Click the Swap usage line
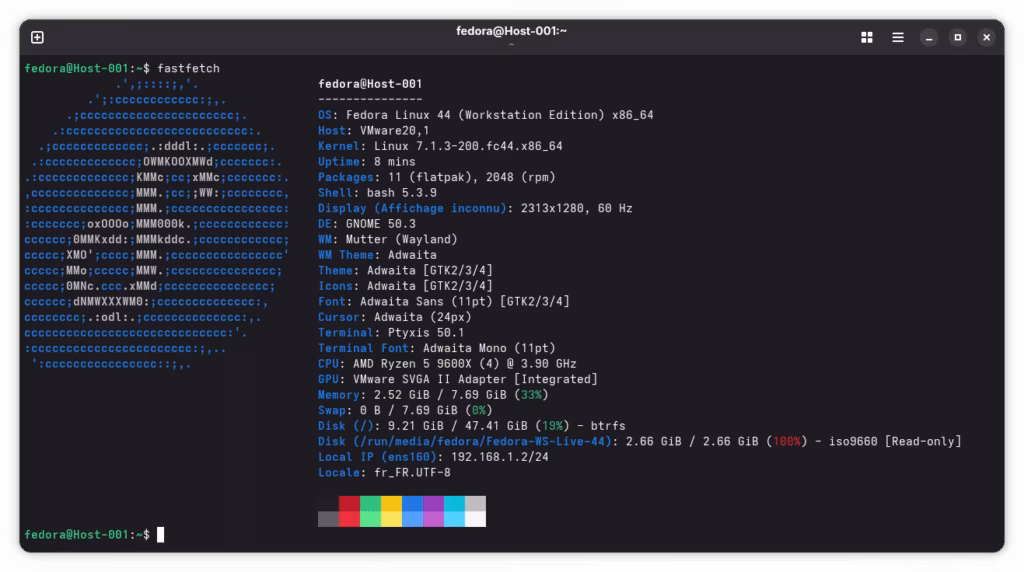The height and width of the screenshot is (572, 1024). (405, 410)
